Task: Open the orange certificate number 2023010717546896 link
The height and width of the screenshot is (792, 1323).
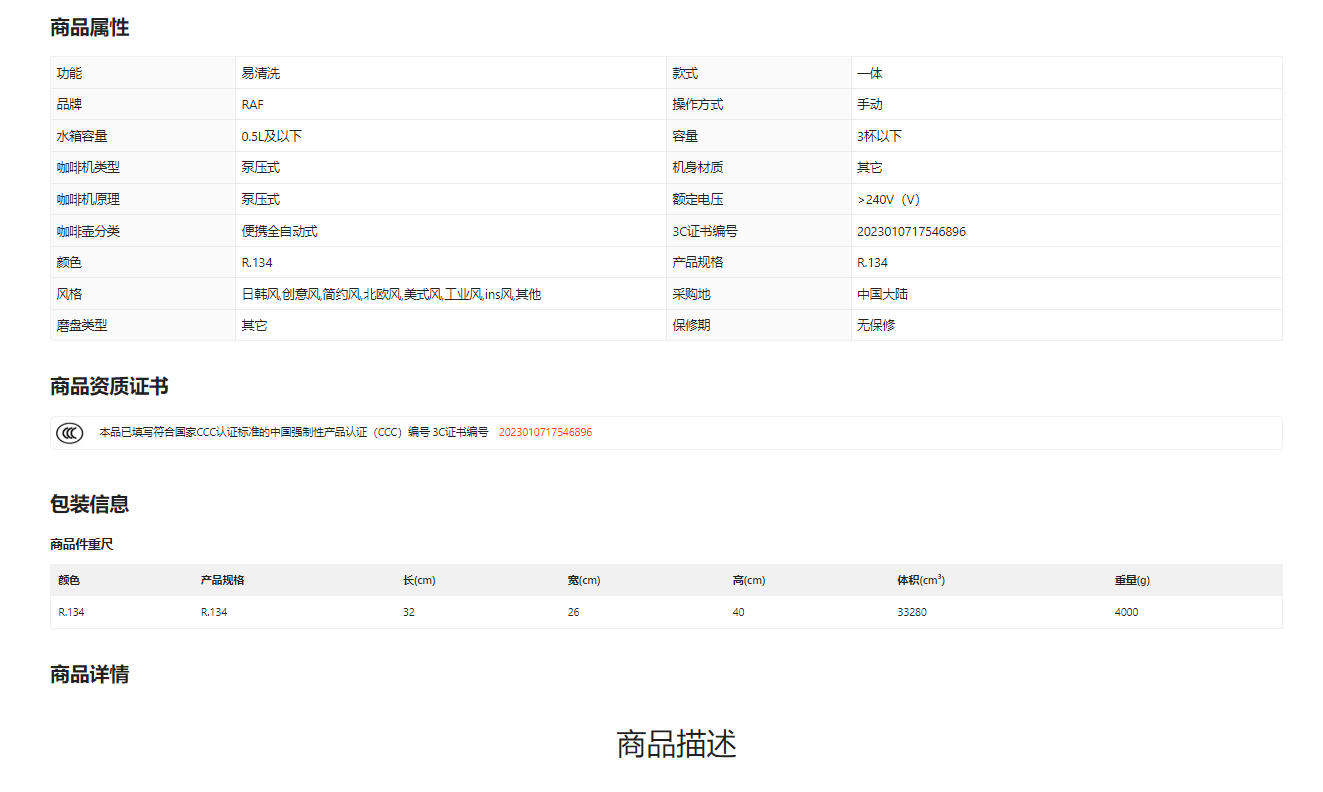Action: pos(545,433)
